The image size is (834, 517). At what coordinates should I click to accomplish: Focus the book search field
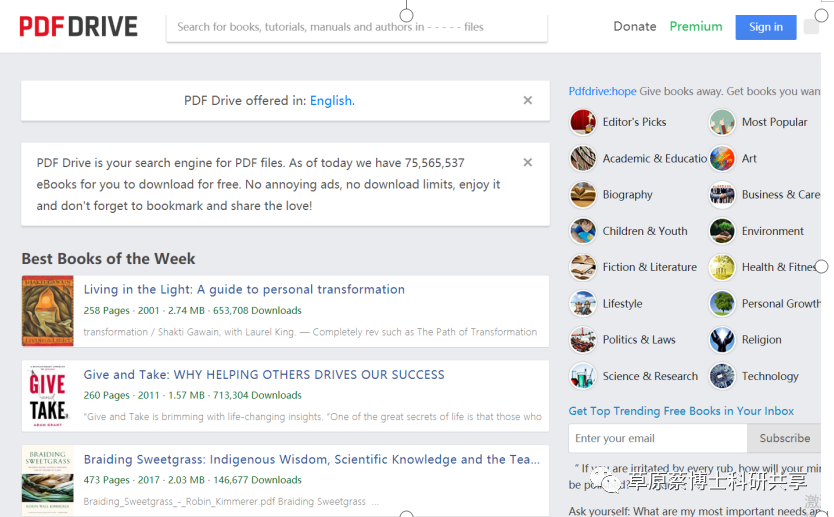(357, 27)
